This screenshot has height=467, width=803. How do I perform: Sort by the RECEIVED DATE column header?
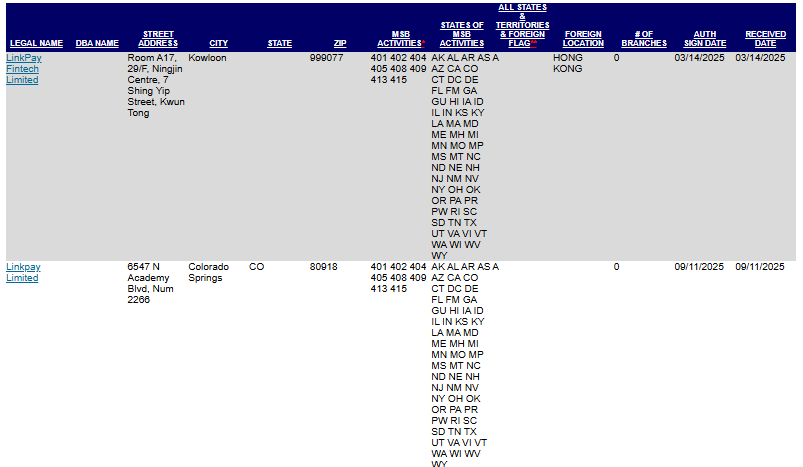[766, 39]
